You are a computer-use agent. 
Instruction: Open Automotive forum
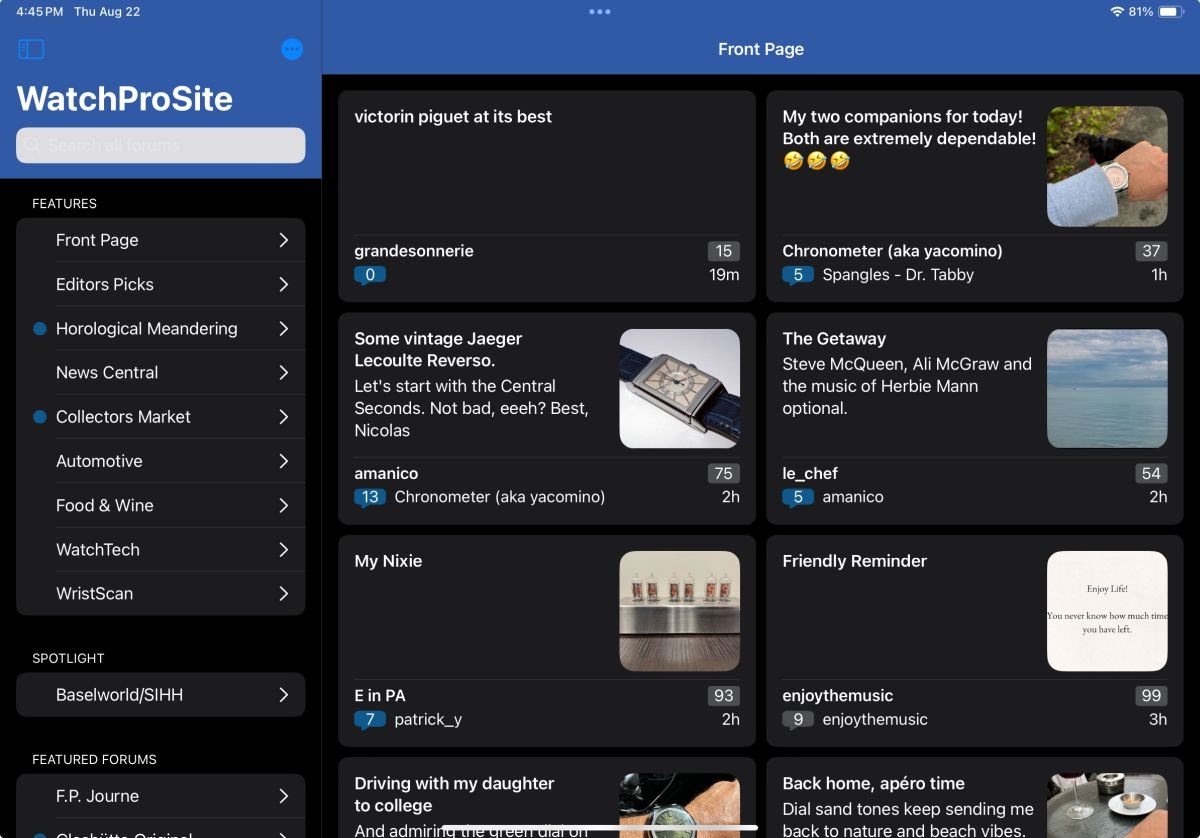[161, 461]
